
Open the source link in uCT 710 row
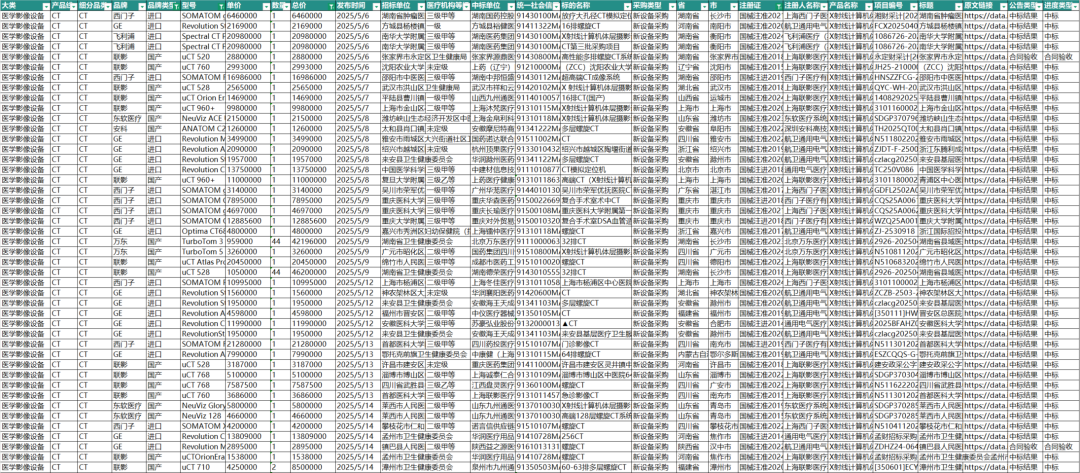coord(985,467)
